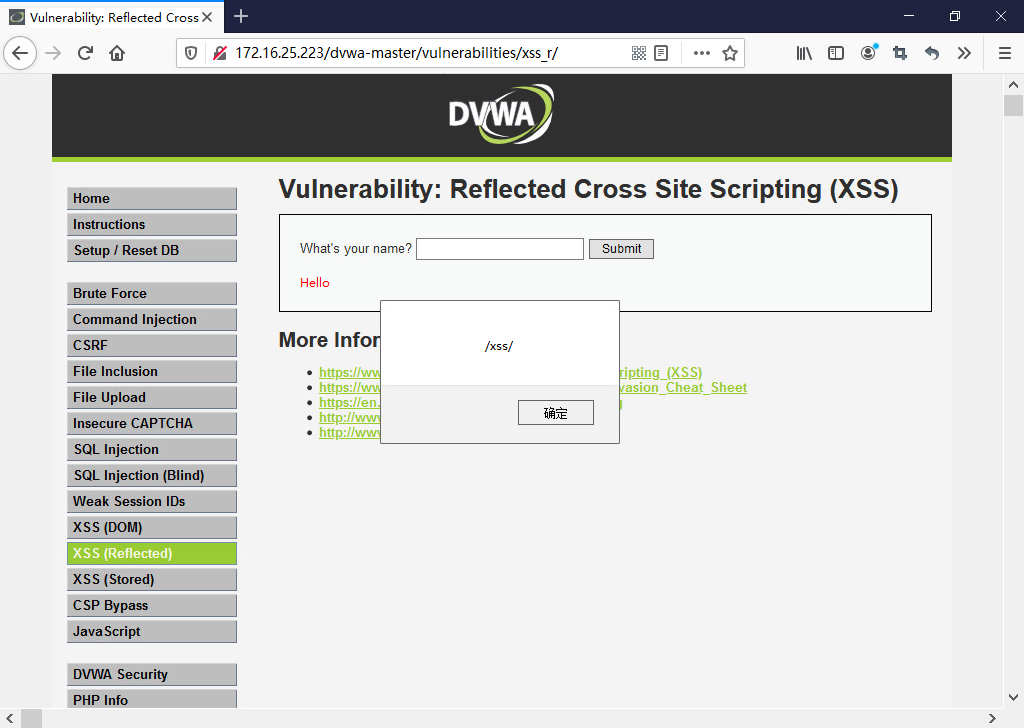1024x728 pixels.
Task: Click the Submit button
Action: 621,249
